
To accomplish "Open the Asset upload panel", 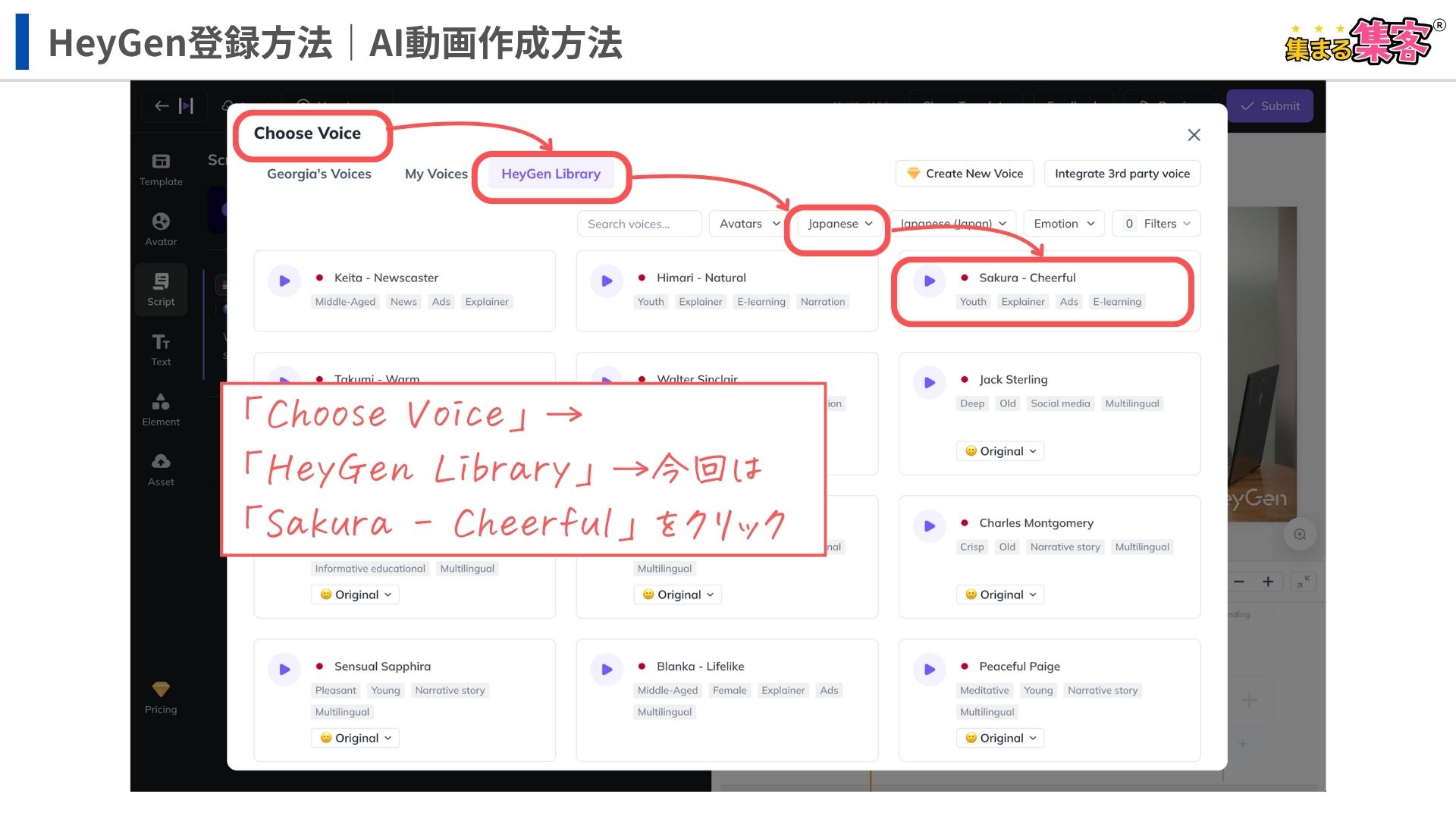I will point(161,469).
